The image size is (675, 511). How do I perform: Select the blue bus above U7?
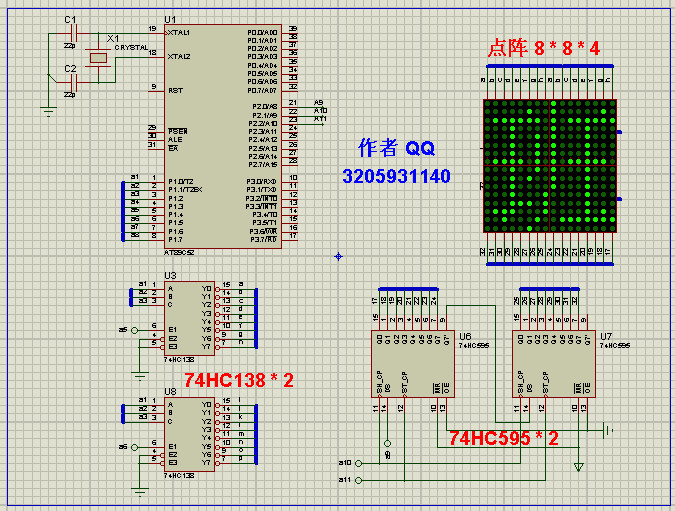(549, 289)
